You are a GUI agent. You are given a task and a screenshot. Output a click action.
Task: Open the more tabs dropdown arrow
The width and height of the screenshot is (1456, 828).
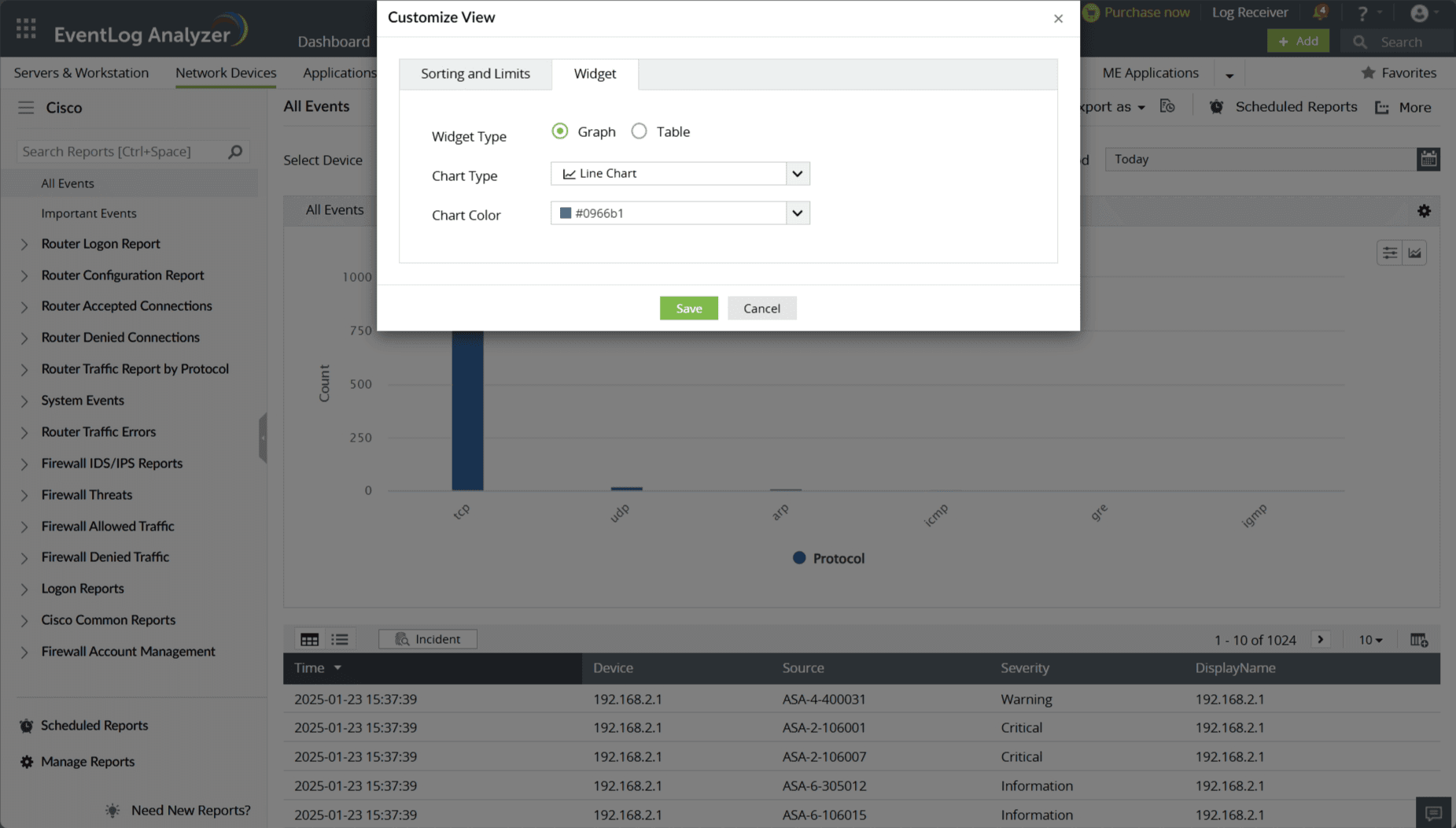coord(1229,76)
